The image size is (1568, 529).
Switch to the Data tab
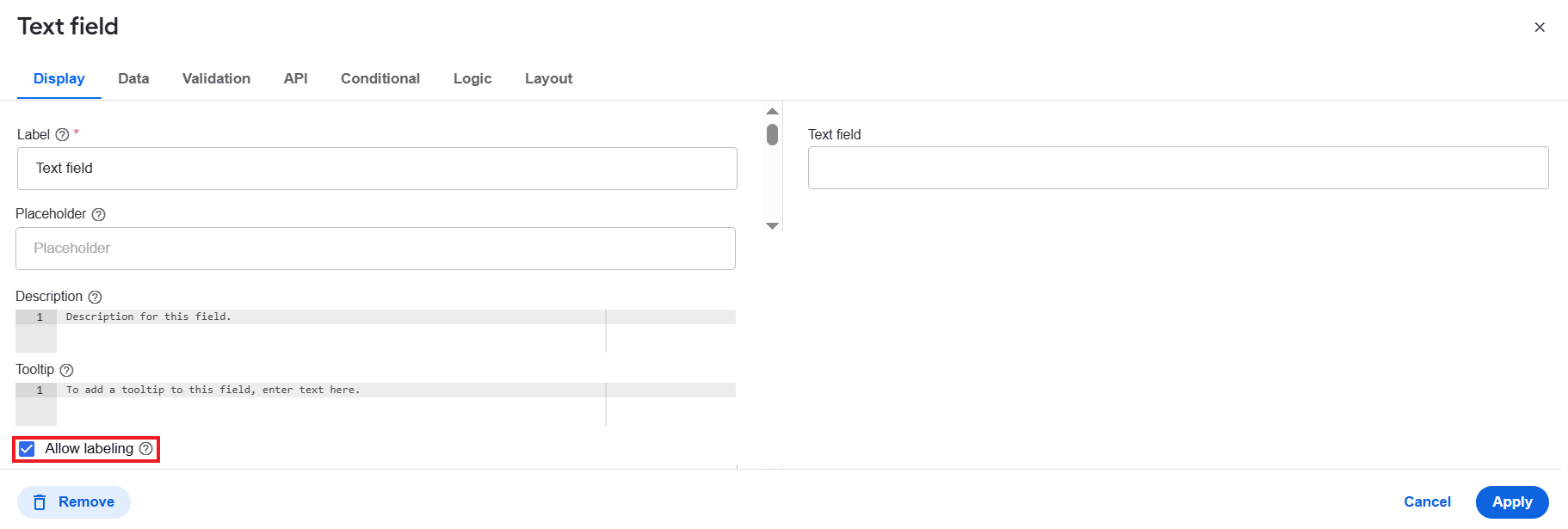(x=133, y=78)
